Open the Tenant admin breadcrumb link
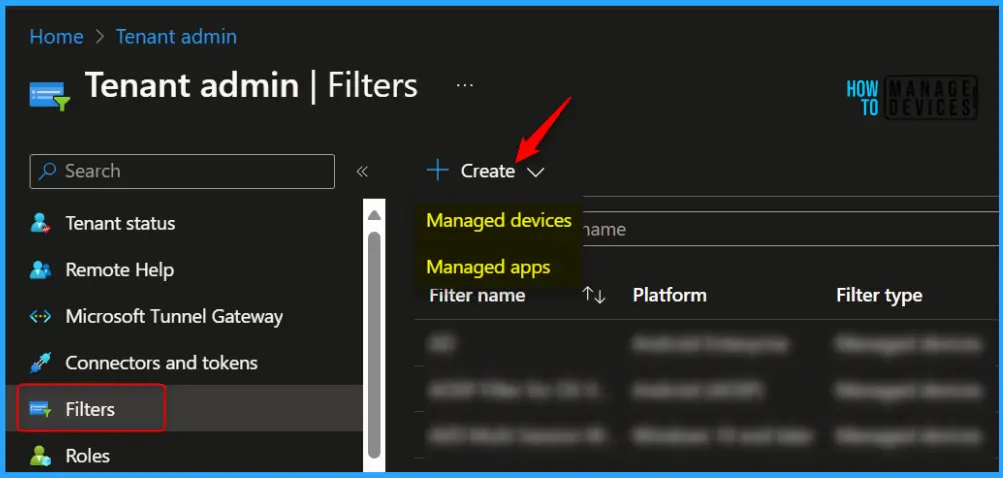 click(x=176, y=36)
